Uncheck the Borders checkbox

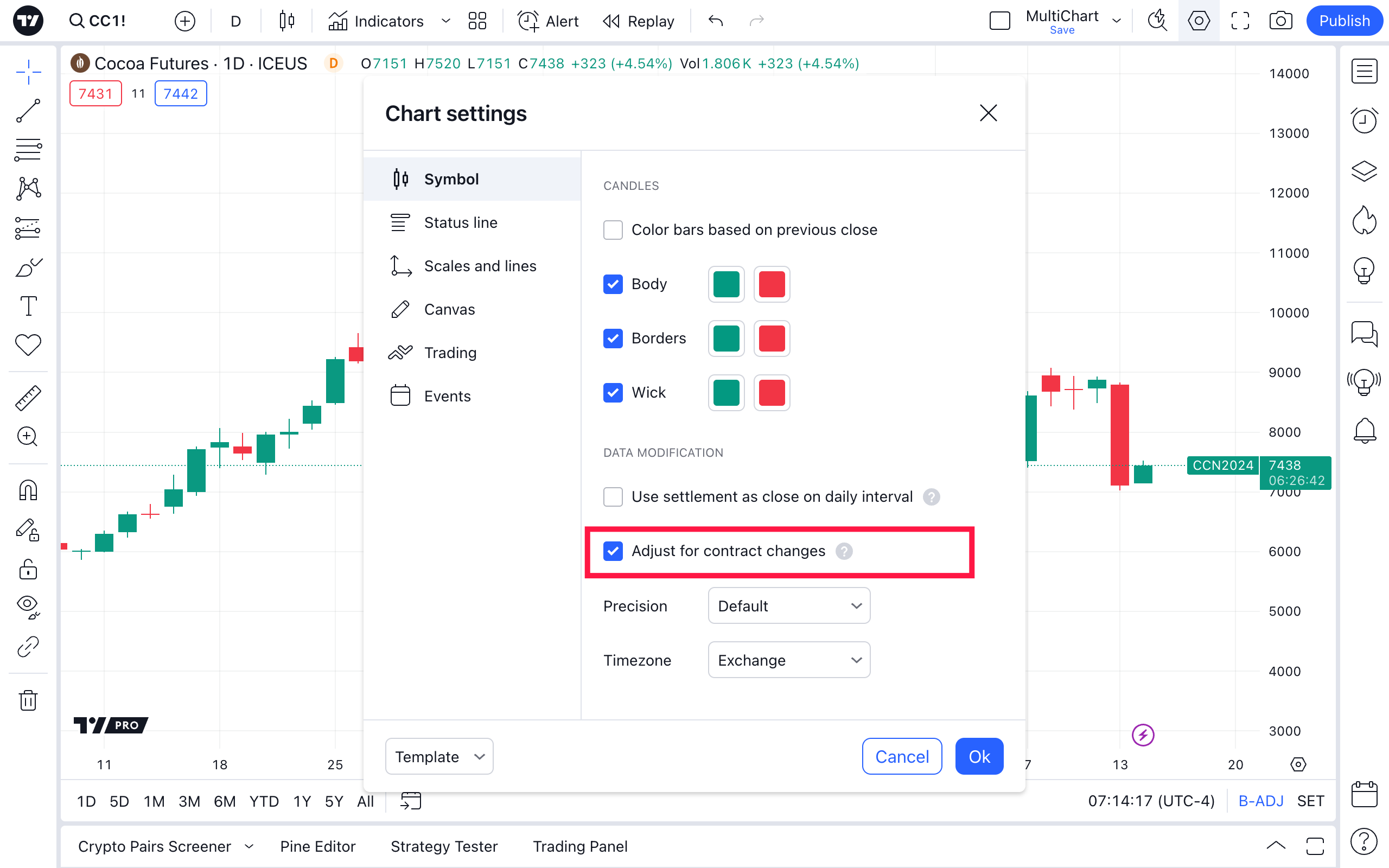click(x=613, y=338)
